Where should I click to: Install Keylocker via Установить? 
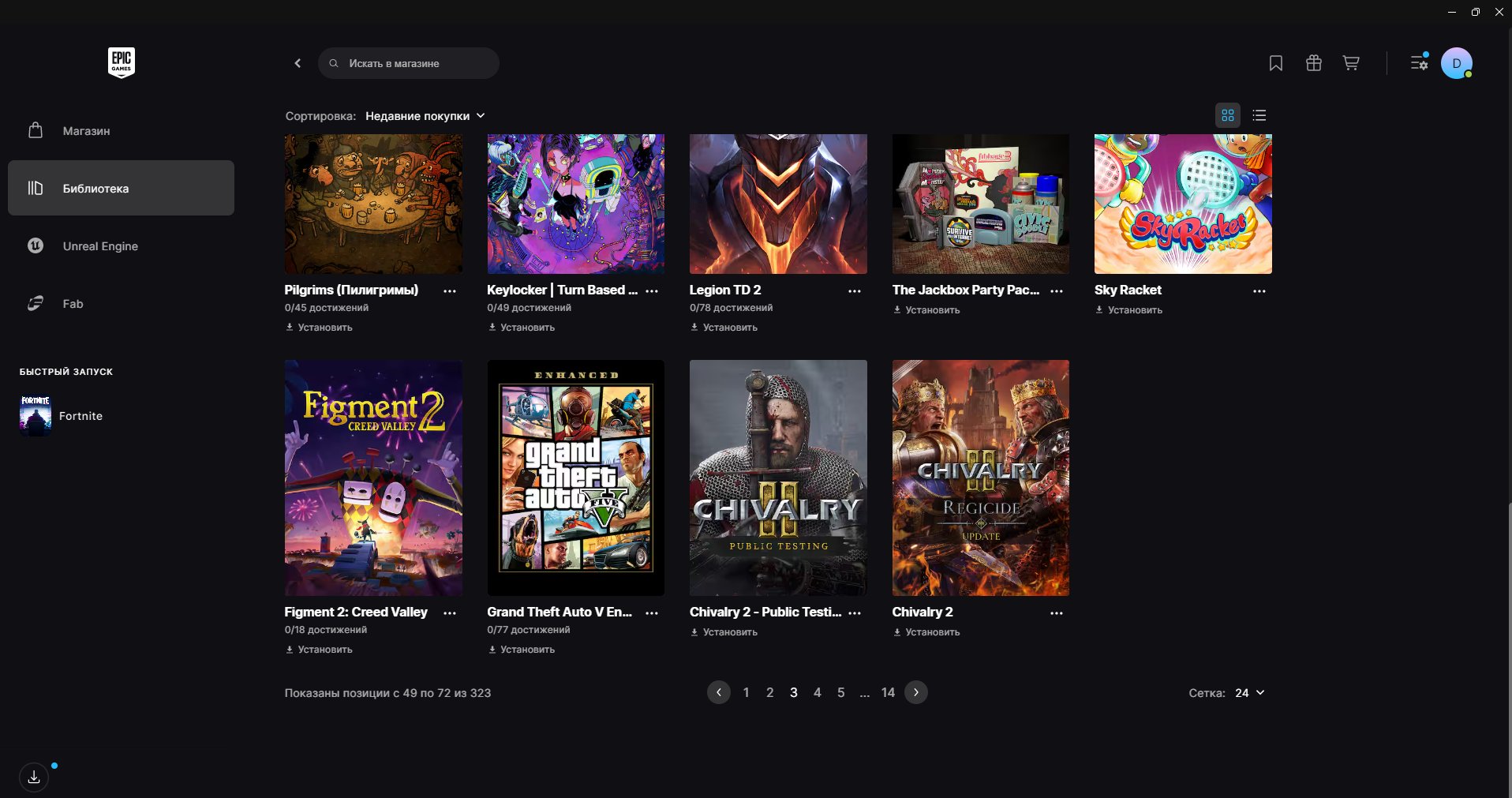(522, 328)
